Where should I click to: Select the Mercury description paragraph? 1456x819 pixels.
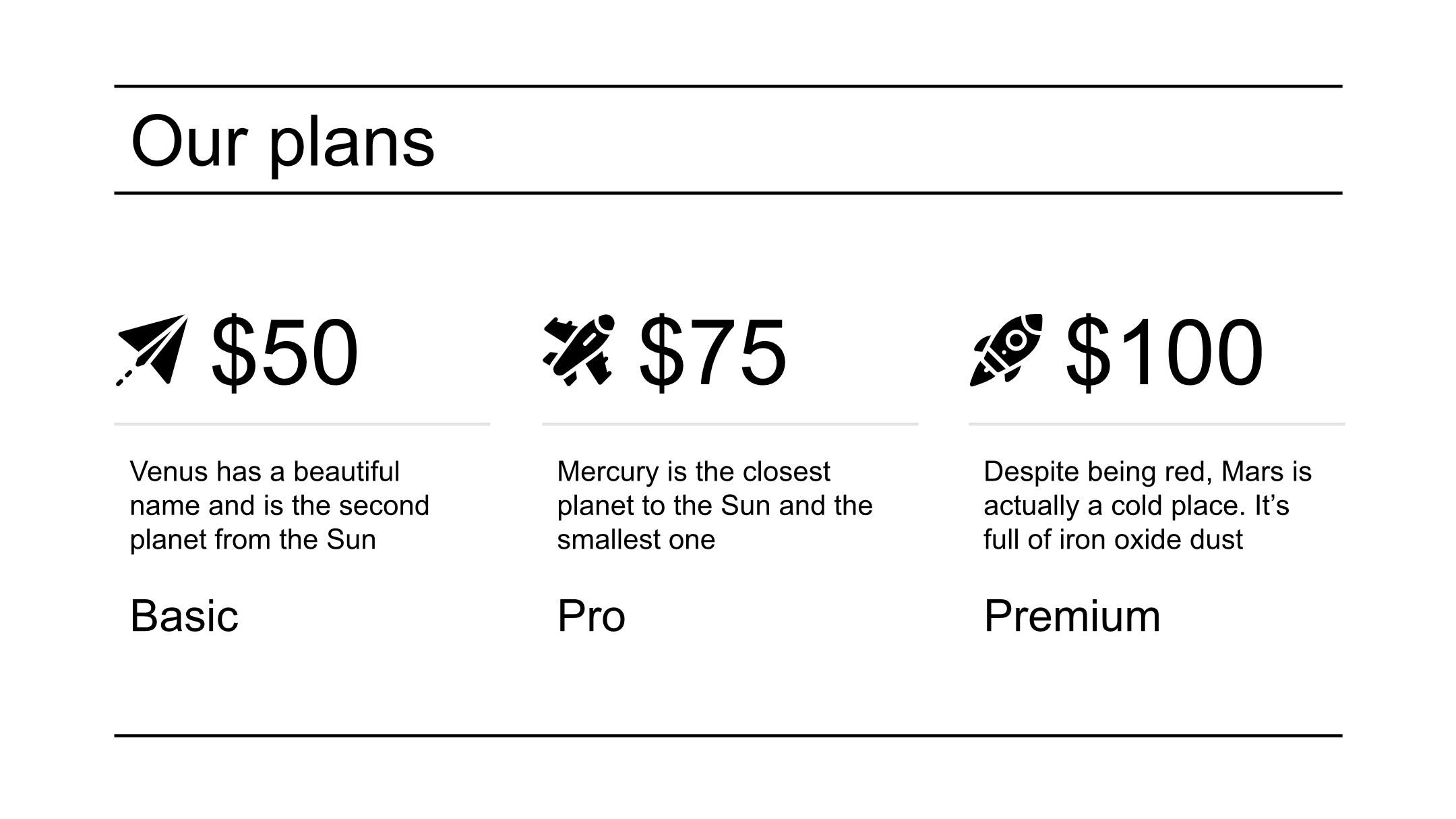pos(715,506)
